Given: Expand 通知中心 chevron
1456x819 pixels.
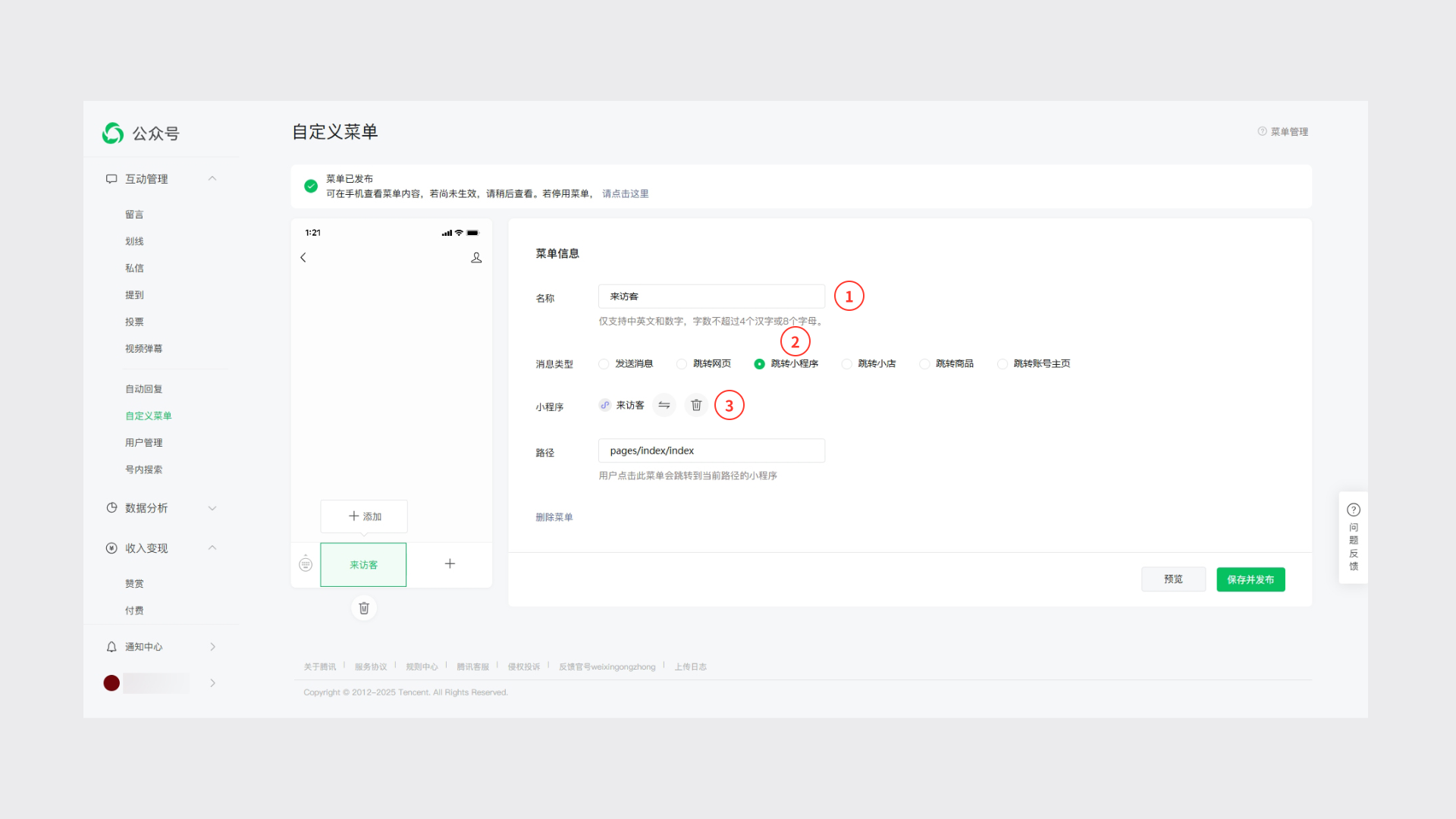Looking at the screenshot, I should coord(212,647).
